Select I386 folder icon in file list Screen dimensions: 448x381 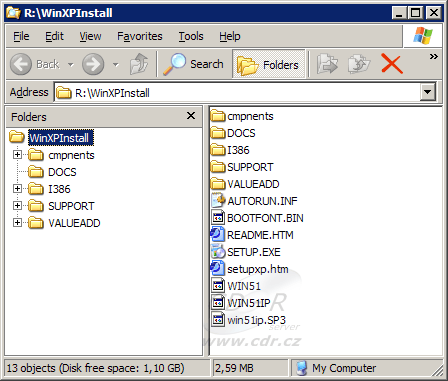click(218, 150)
